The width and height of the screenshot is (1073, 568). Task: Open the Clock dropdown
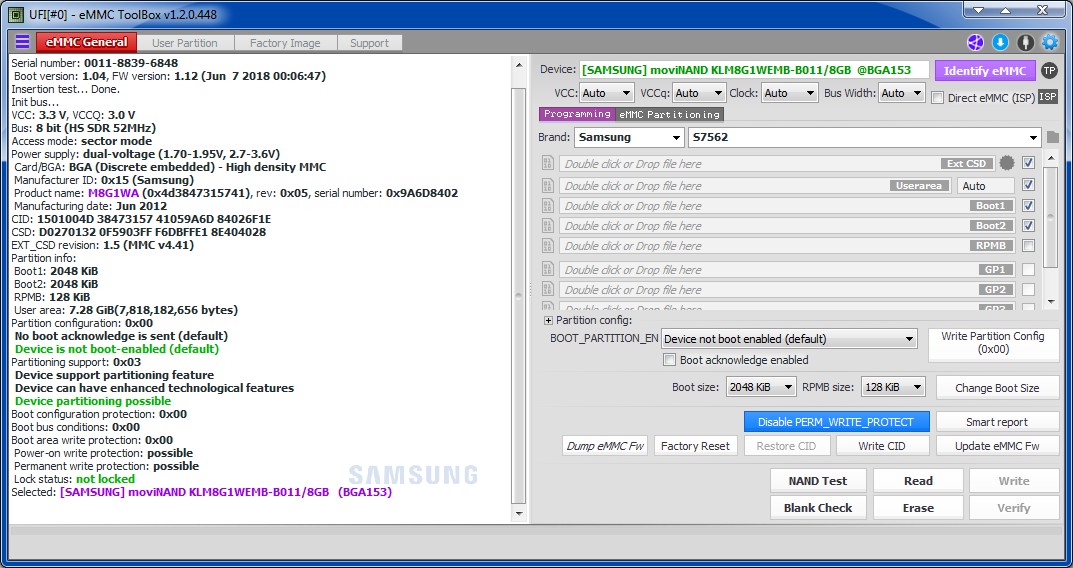tap(790, 93)
